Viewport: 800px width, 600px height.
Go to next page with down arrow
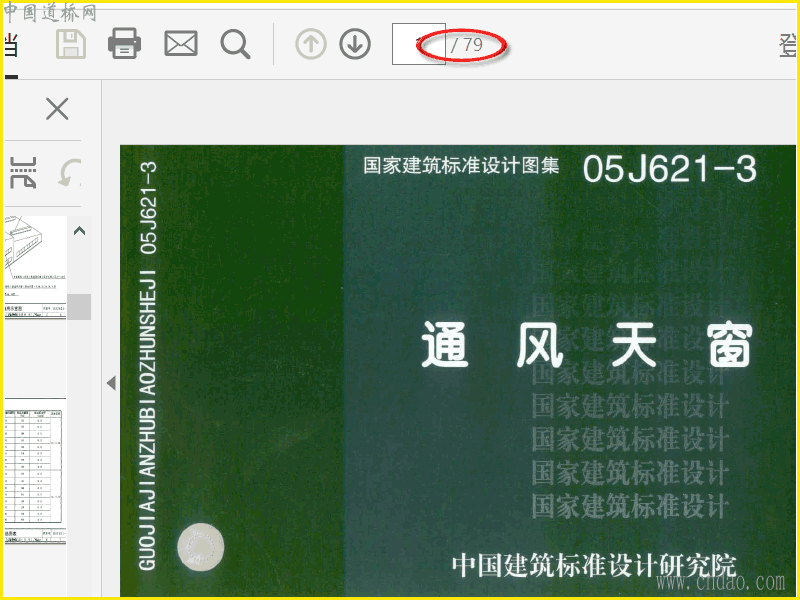coord(355,44)
